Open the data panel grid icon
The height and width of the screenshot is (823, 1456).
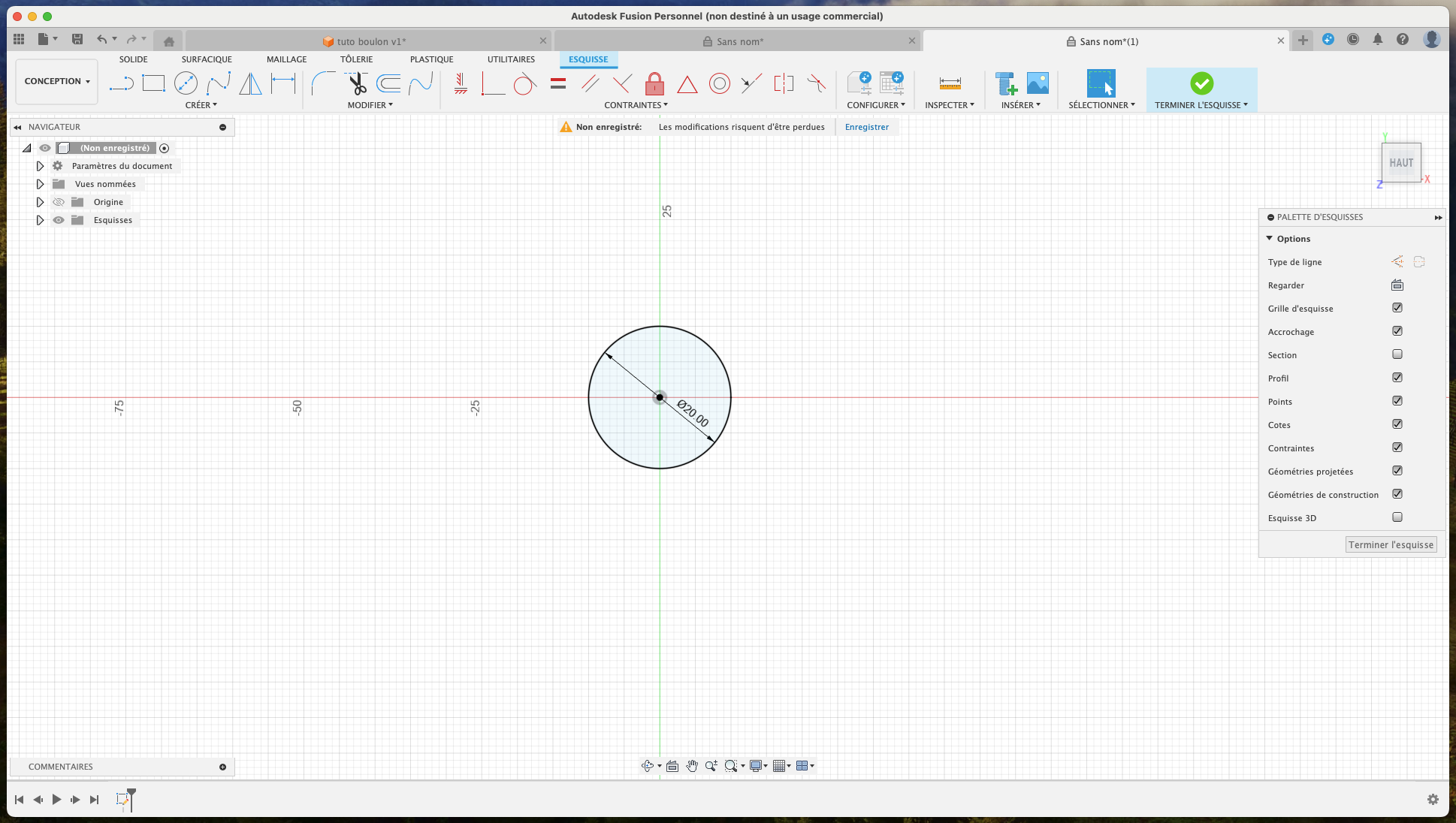point(19,39)
